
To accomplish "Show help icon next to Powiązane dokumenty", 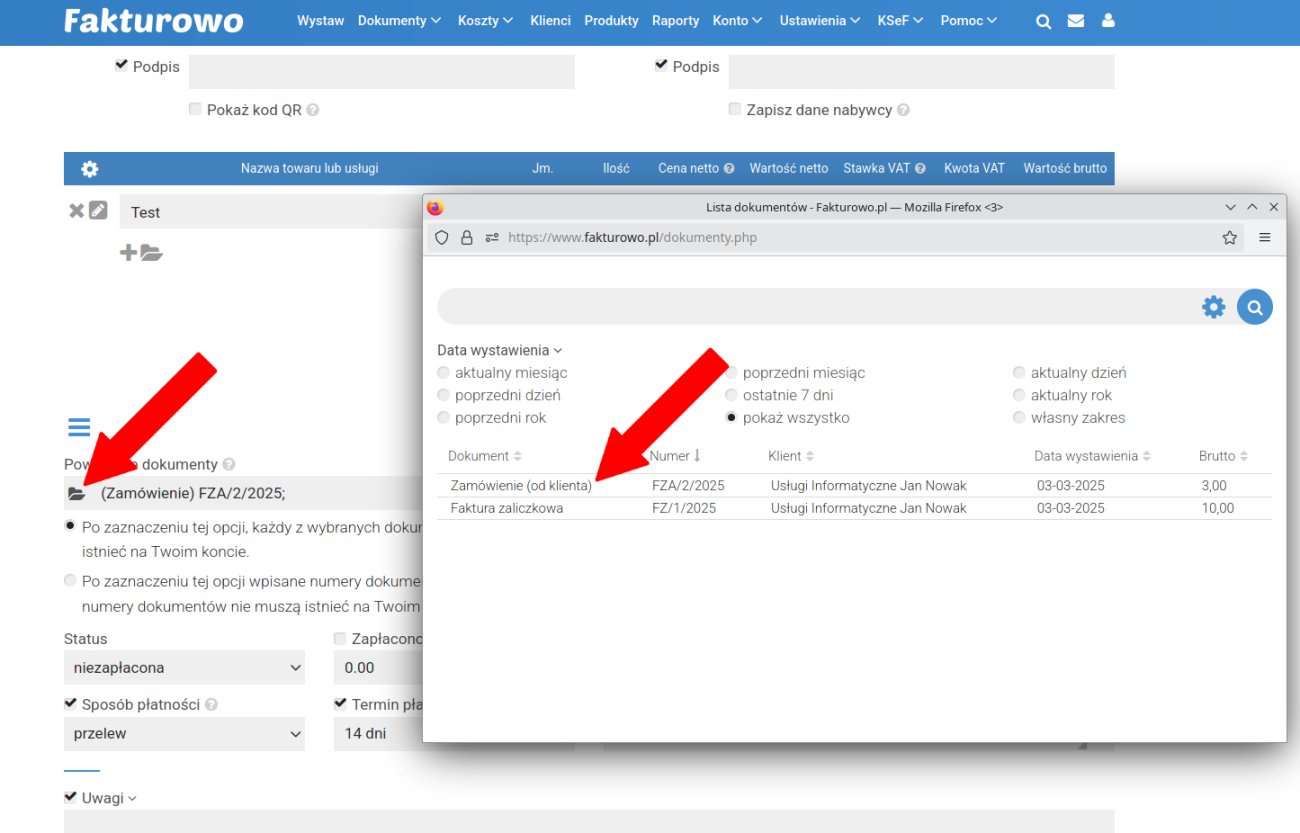I will click(x=229, y=465).
